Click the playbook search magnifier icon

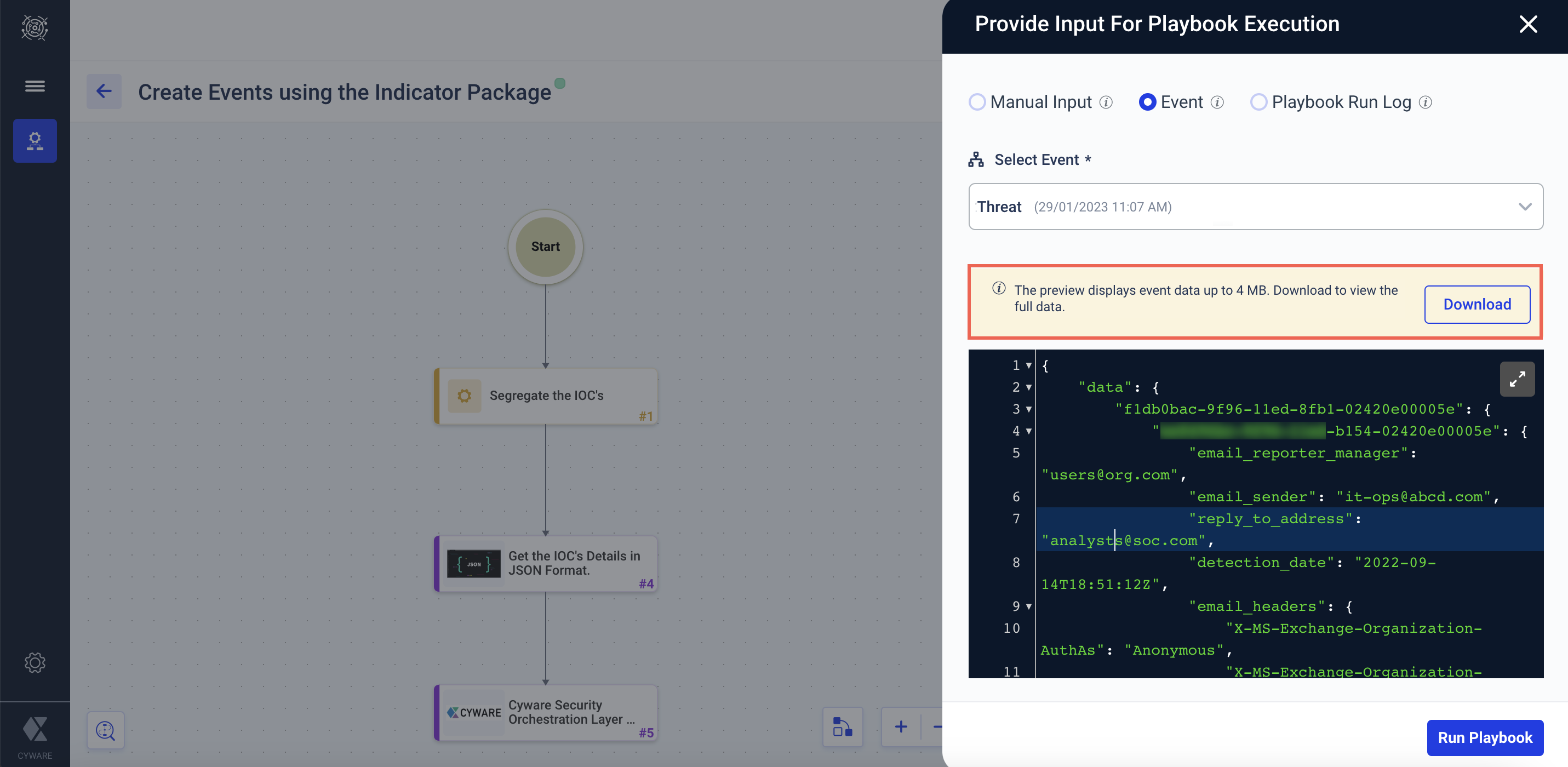105,730
